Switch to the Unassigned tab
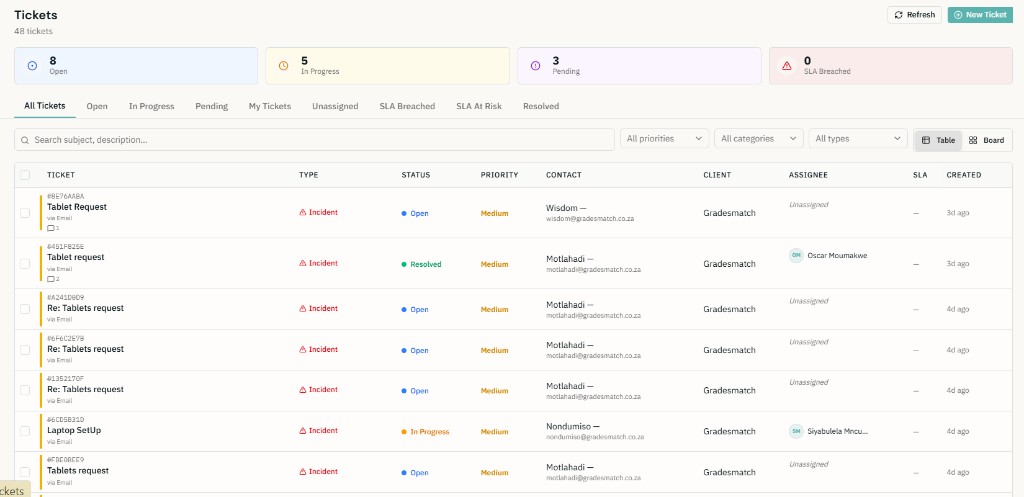 335,106
